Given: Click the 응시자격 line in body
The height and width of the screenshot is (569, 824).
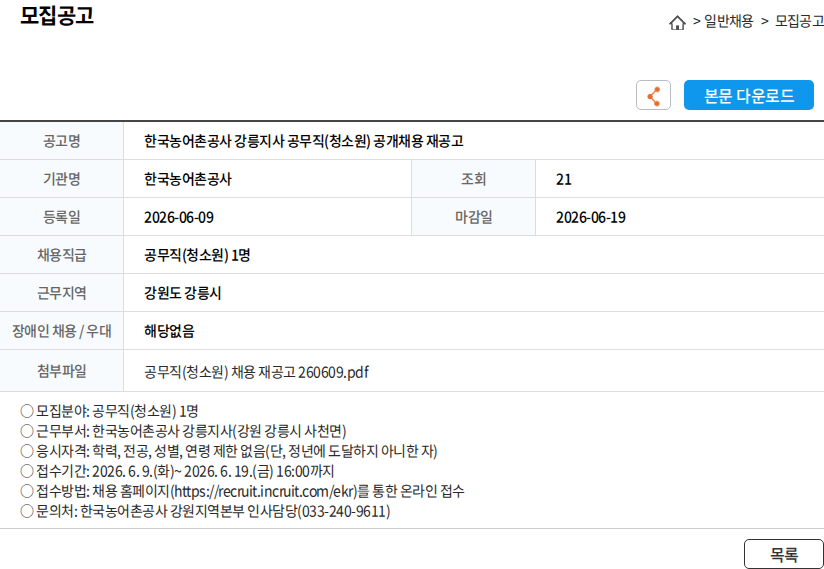Looking at the screenshot, I should 229,451.
